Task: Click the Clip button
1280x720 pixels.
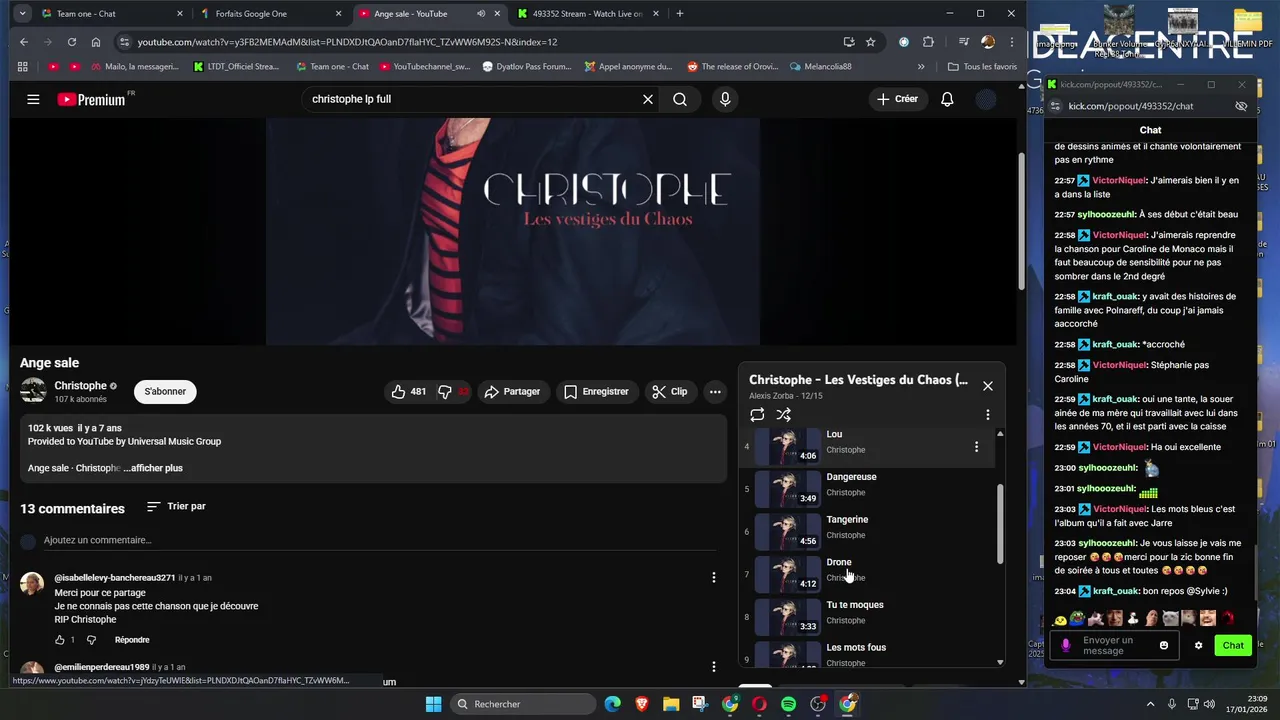Action: [669, 392]
